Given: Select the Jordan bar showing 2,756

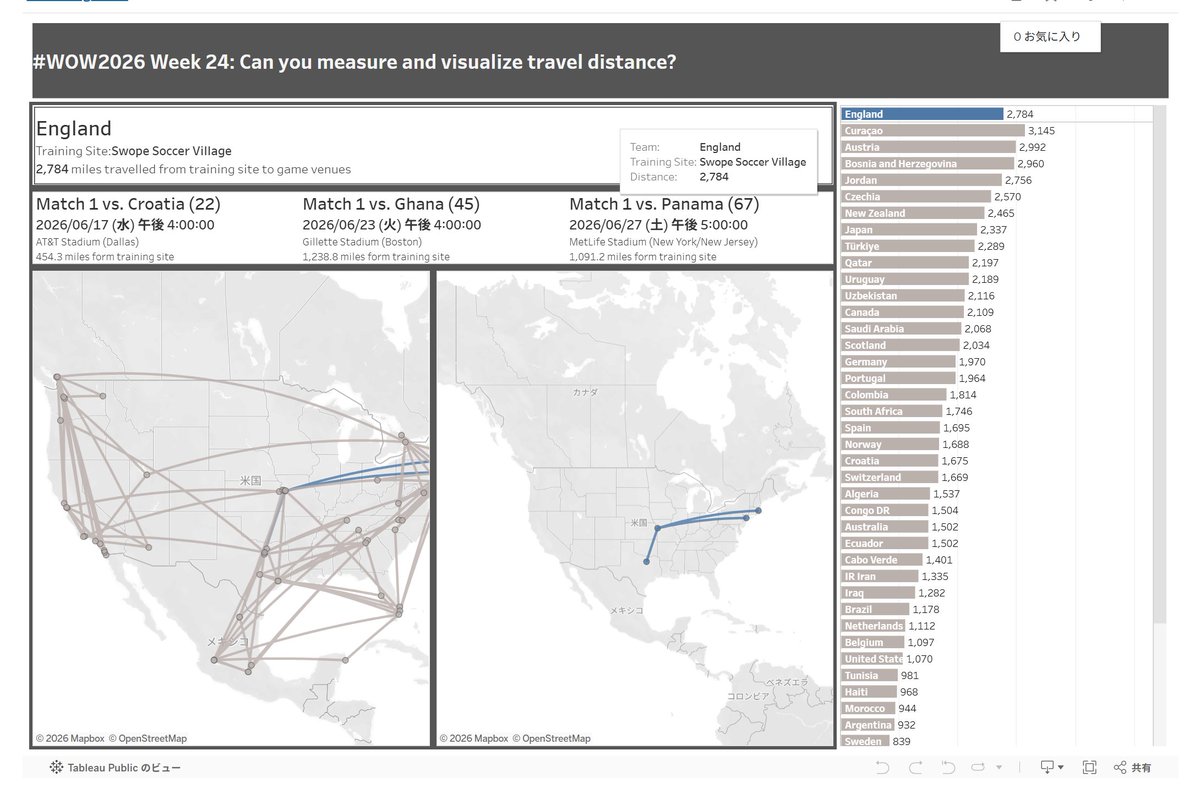Looking at the screenshot, I should coord(922,180).
